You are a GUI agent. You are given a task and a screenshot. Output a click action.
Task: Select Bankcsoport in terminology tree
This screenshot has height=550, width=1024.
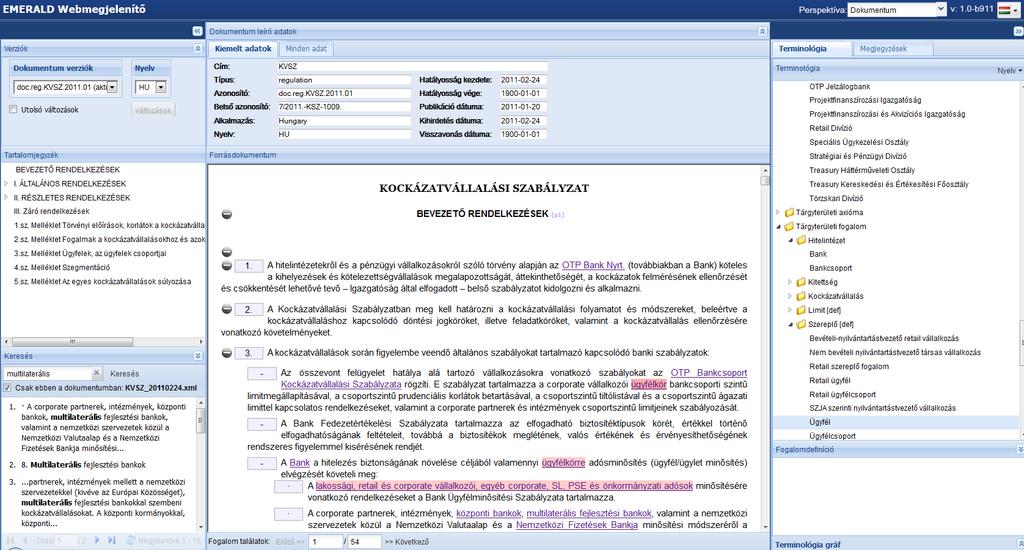(830, 268)
